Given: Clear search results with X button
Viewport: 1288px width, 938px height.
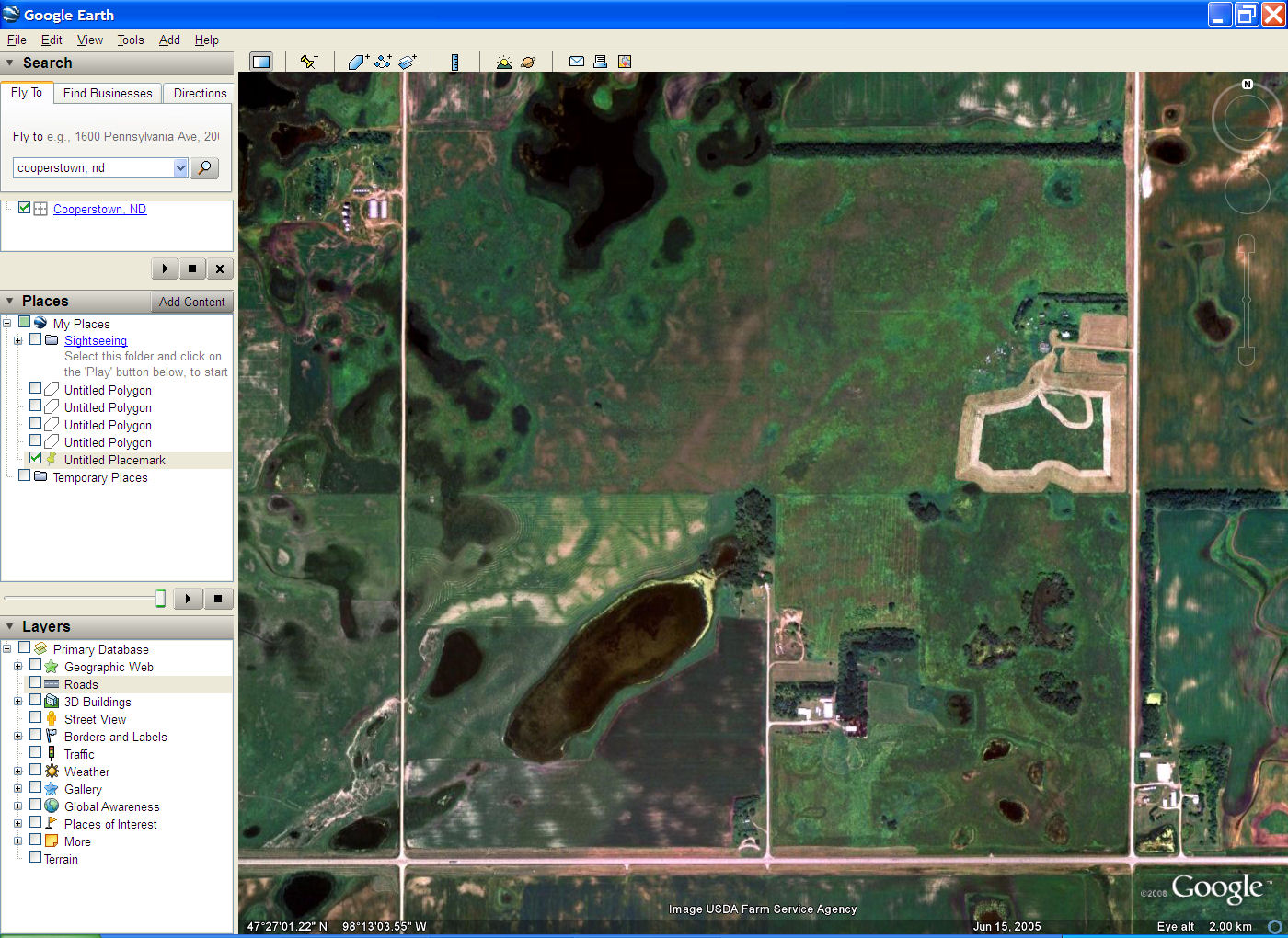Looking at the screenshot, I should (219, 269).
